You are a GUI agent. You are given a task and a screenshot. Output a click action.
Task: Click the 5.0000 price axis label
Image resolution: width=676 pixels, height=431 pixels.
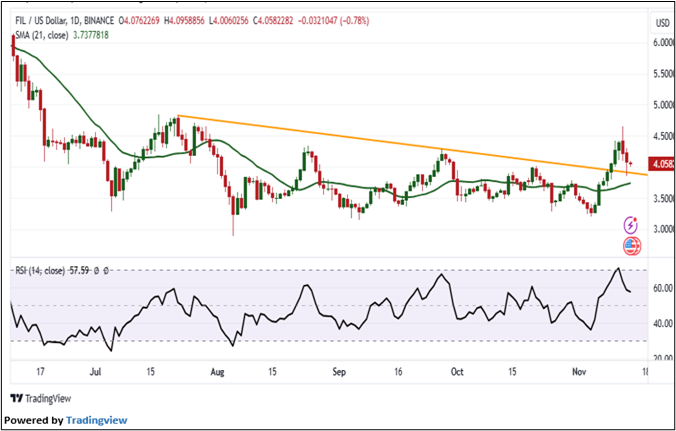click(x=664, y=105)
